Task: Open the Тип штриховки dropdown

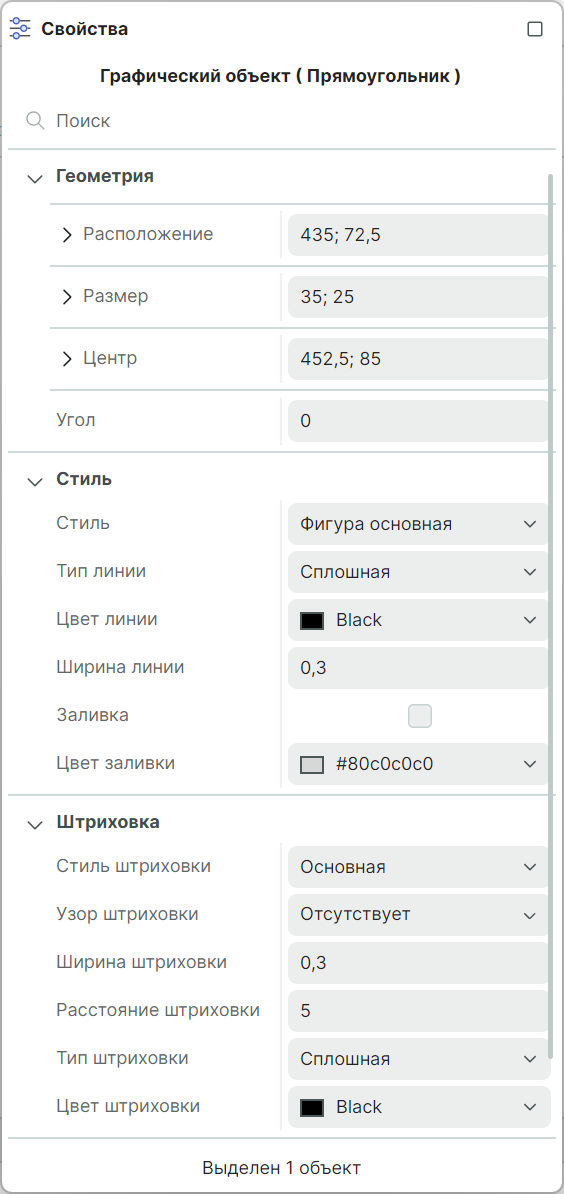Action: coord(419,1058)
